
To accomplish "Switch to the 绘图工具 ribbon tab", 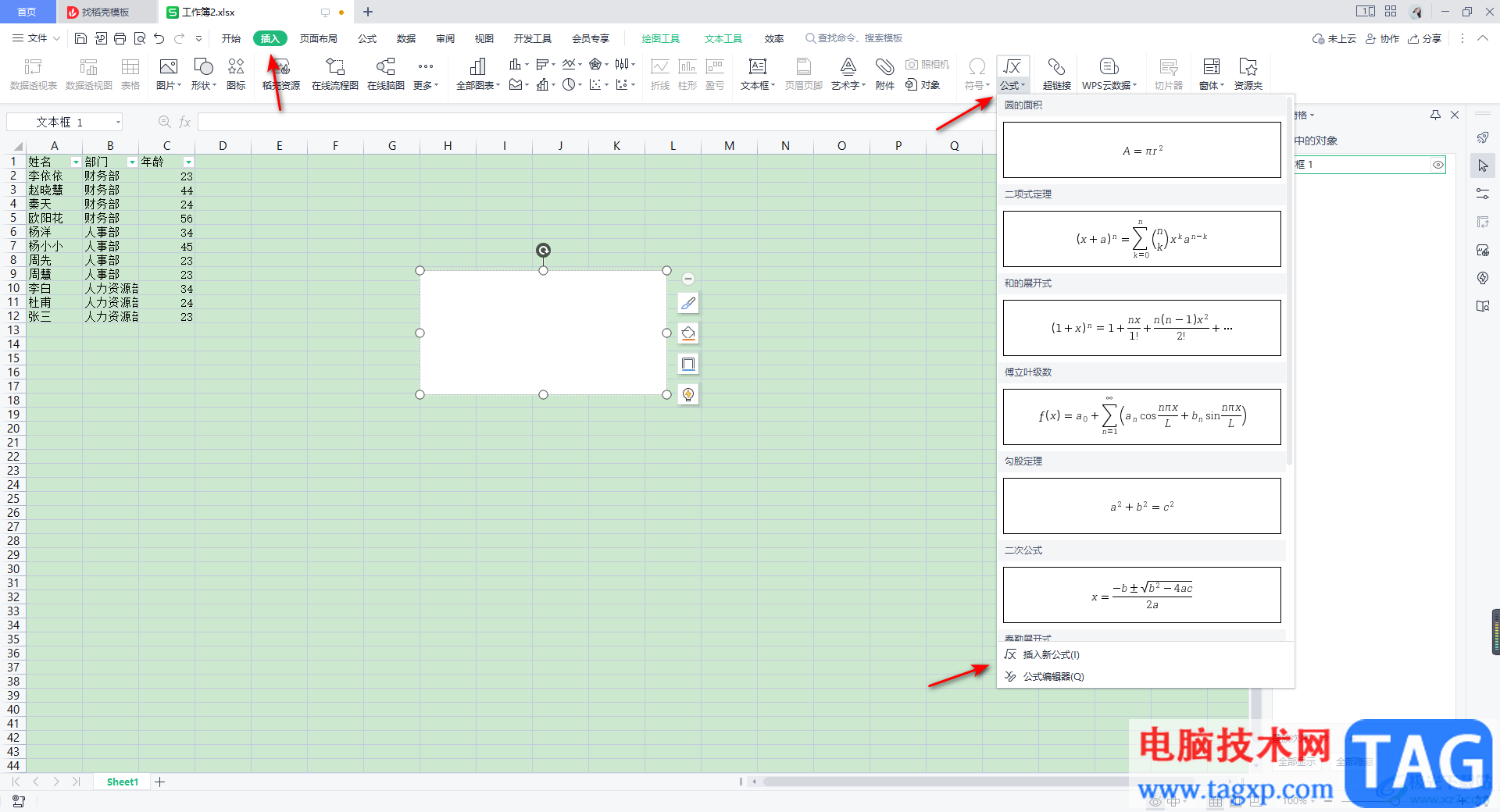I will (x=661, y=38).
